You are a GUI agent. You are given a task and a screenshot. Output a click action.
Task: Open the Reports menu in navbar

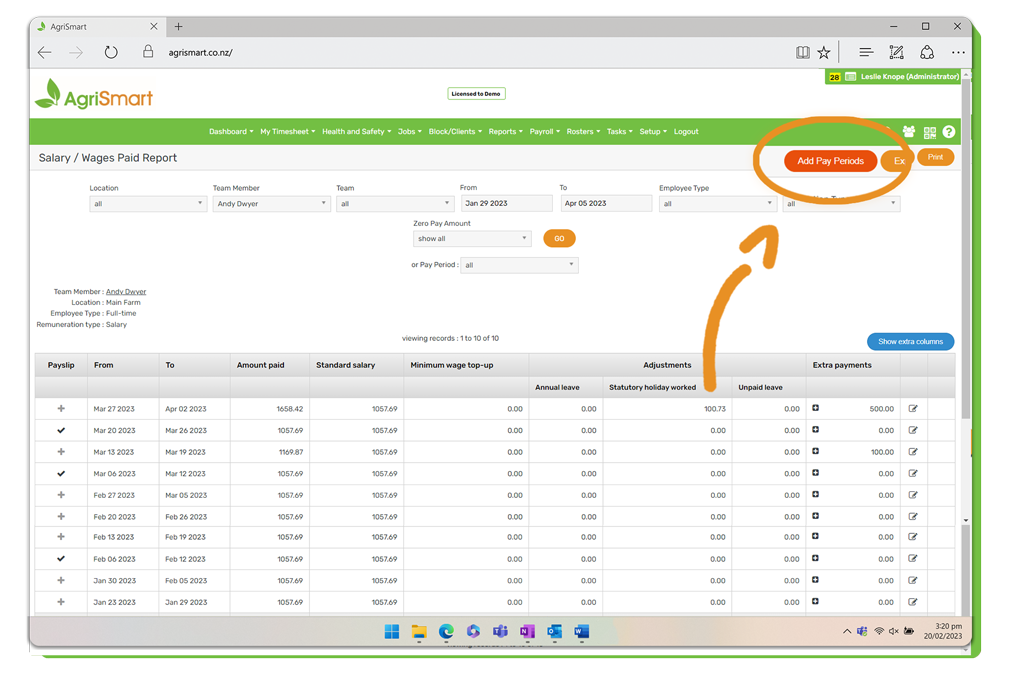coord(505,132)
